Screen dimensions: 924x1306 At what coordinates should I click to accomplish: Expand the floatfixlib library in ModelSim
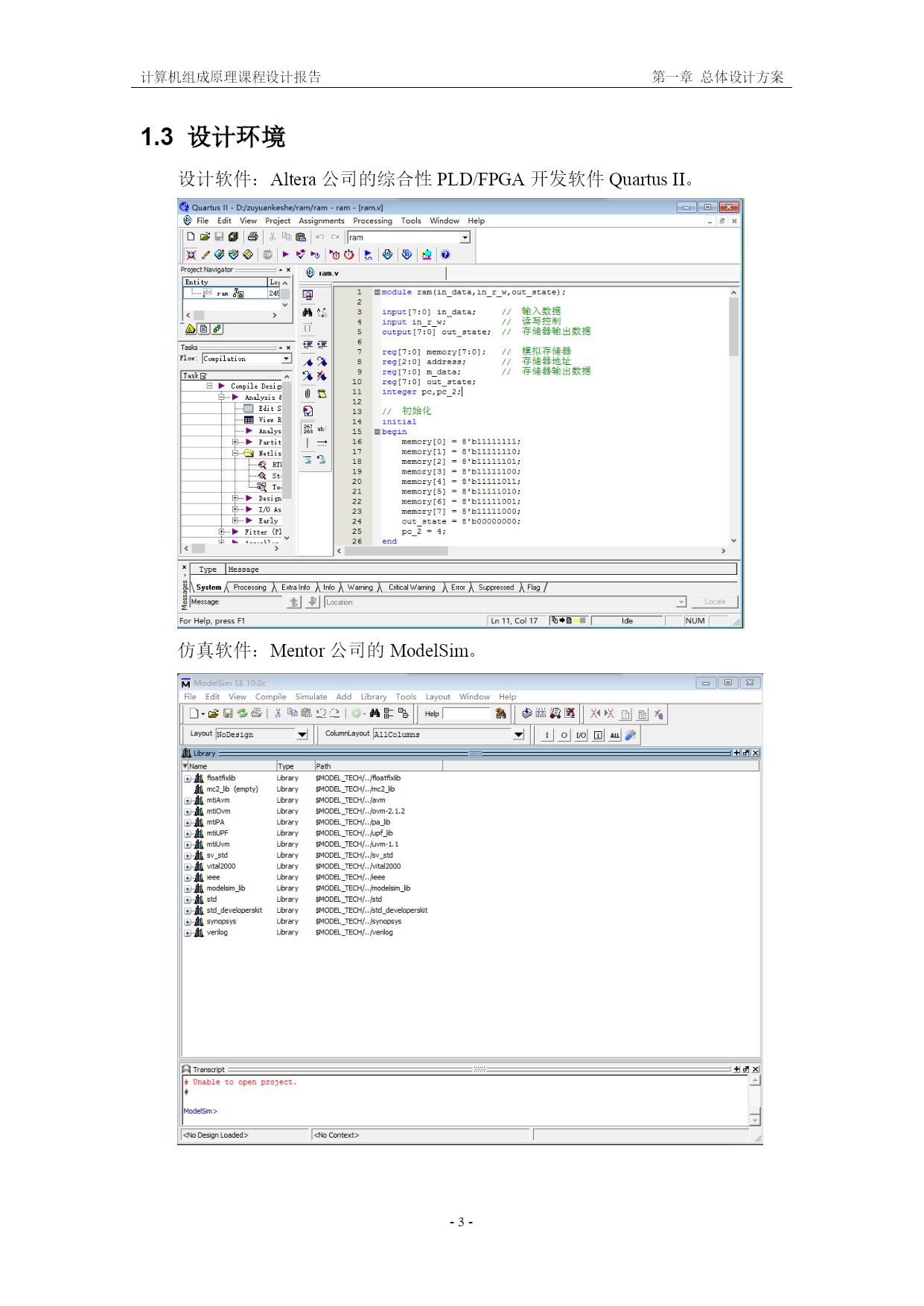[188, 778]
